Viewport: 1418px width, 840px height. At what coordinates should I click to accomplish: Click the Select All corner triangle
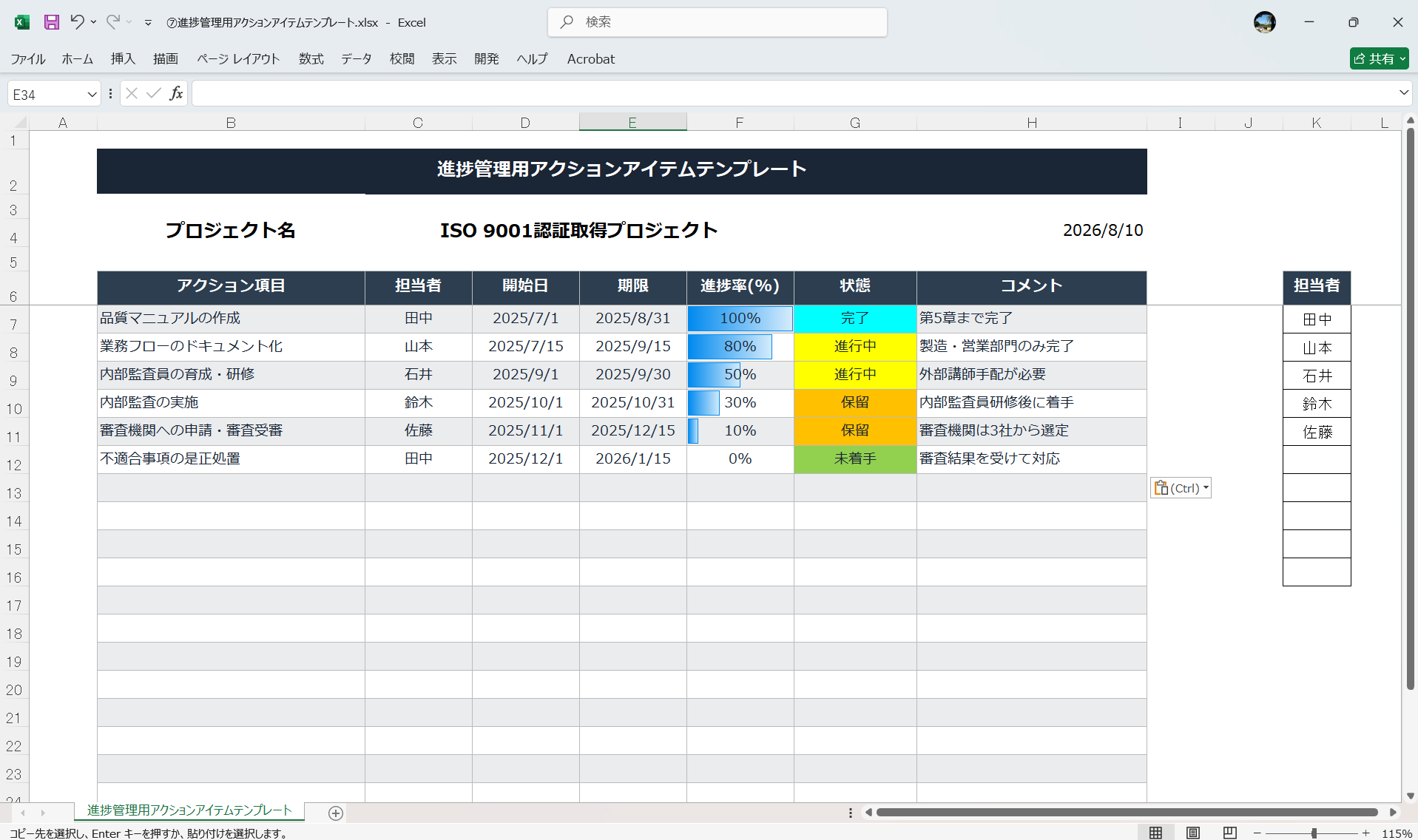click(20, 122)
